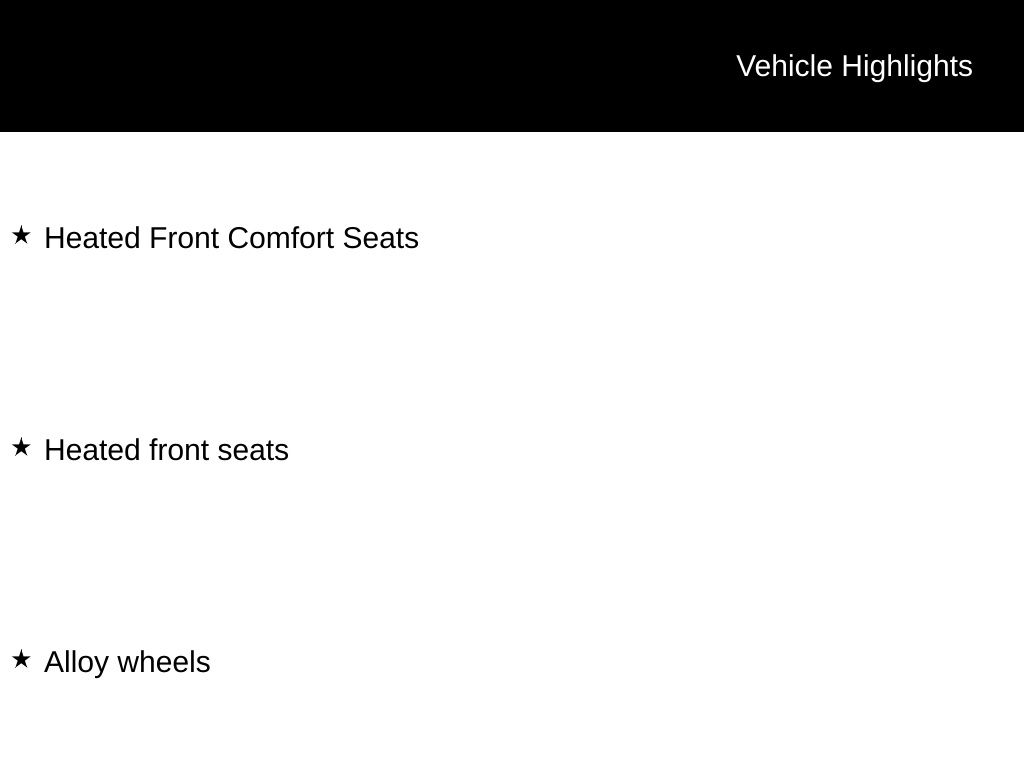Click the Vehicle Highlights title text
1024x768 pixels.
click(x=854, y=66)
